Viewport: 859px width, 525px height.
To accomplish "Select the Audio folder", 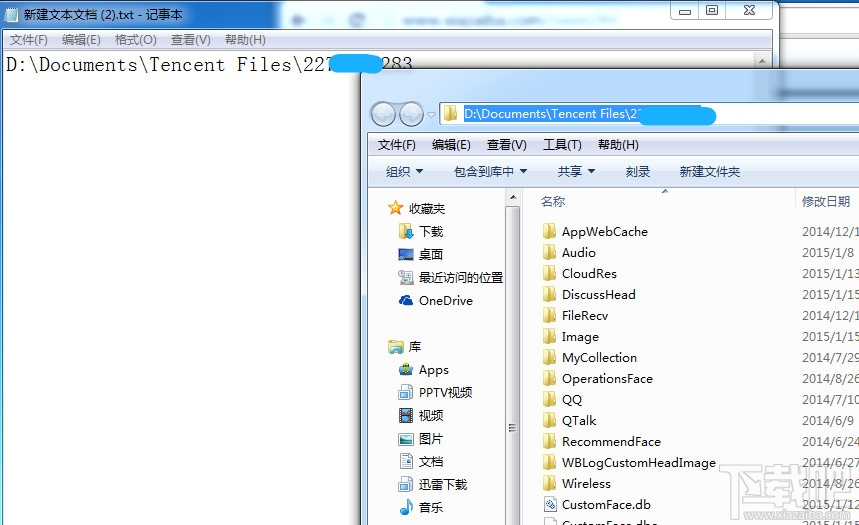I will (x=579, y=253).
